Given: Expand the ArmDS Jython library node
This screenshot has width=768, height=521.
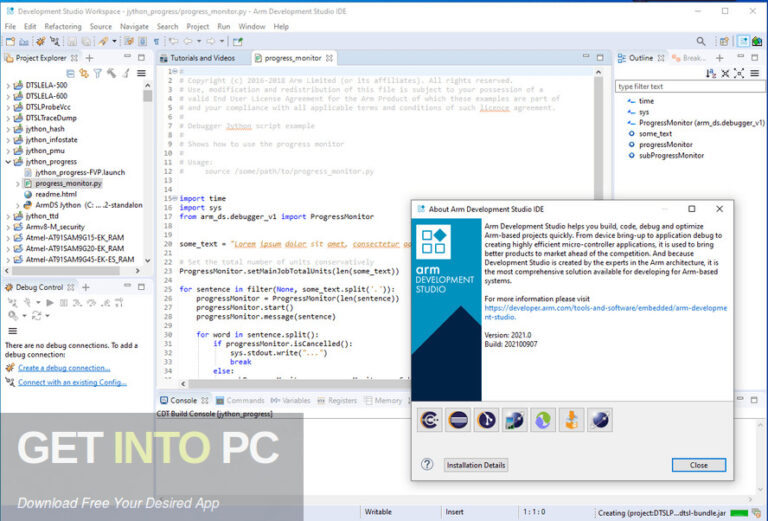Looking at the screenshot, I should (18, 205).
